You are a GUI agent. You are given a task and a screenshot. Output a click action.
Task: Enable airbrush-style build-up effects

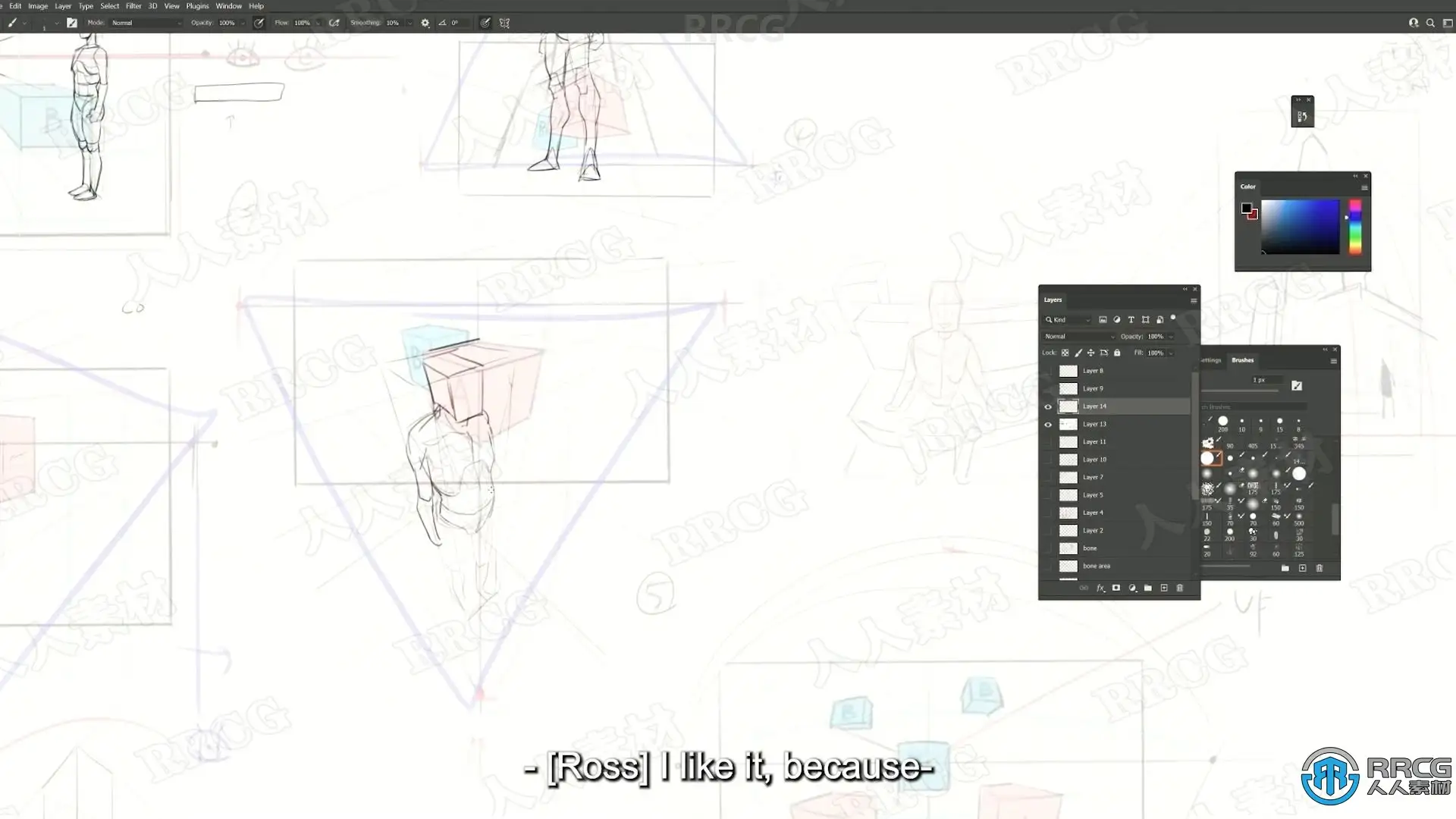click(x=334, y=23)
